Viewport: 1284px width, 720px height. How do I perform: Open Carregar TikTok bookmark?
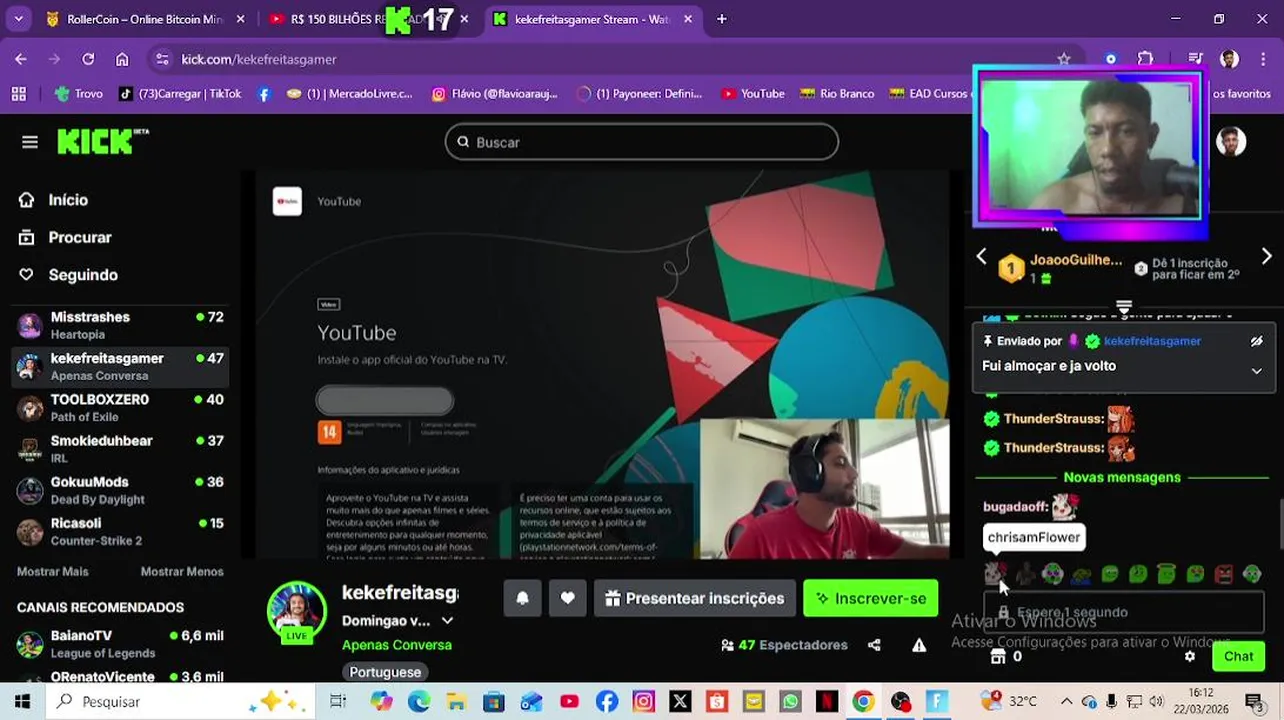[180, 94]
